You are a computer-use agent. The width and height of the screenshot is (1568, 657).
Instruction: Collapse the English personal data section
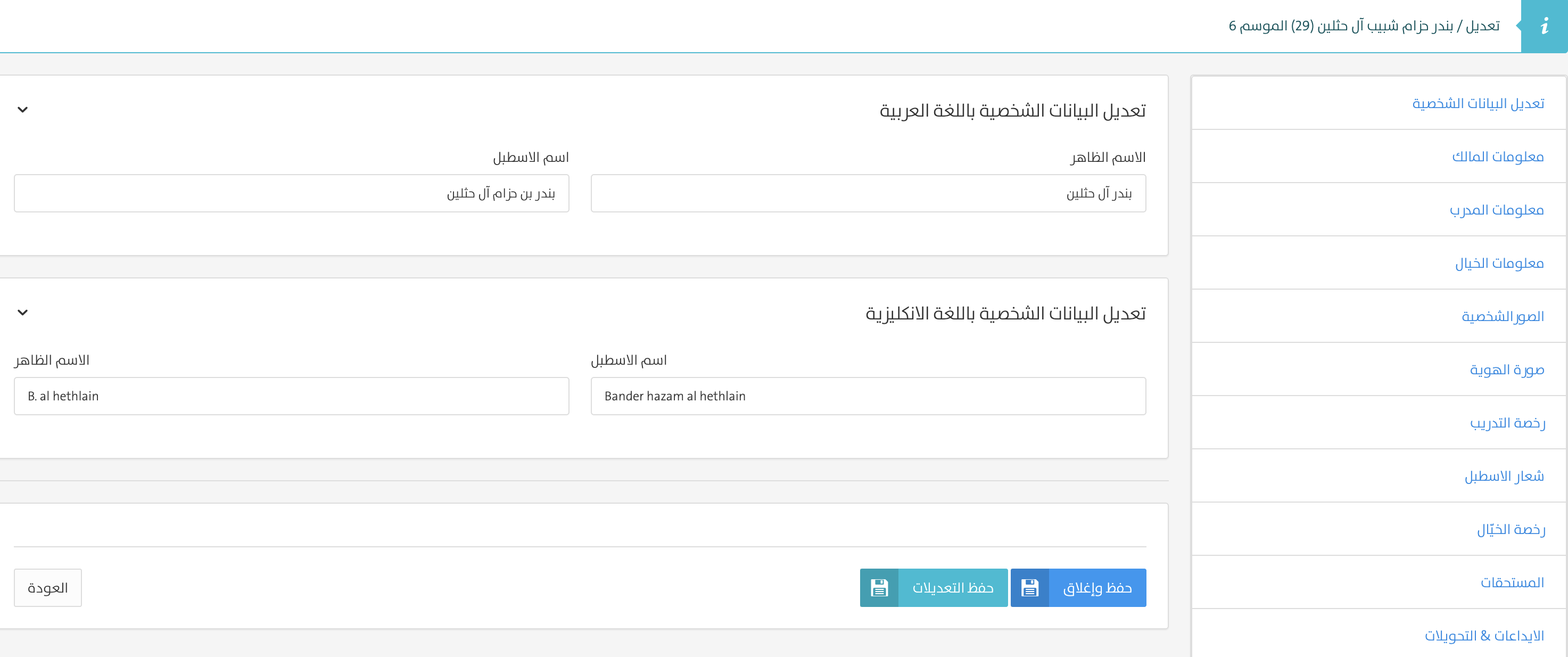[22, 313]
